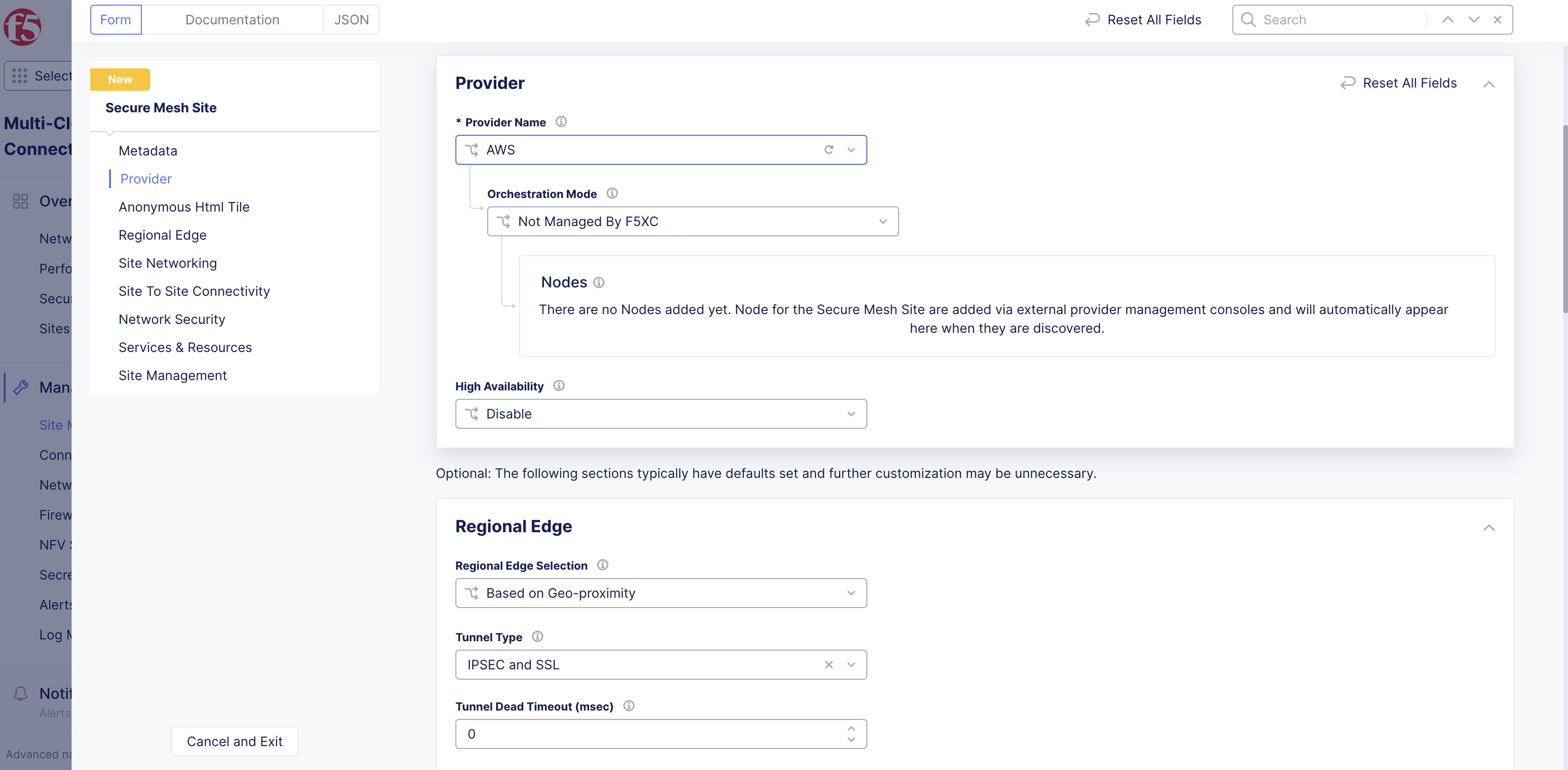Click the refresh icon in the AWS field
Screen dimensions: 1568x770
pyautogui.click(x=828, y=150)
